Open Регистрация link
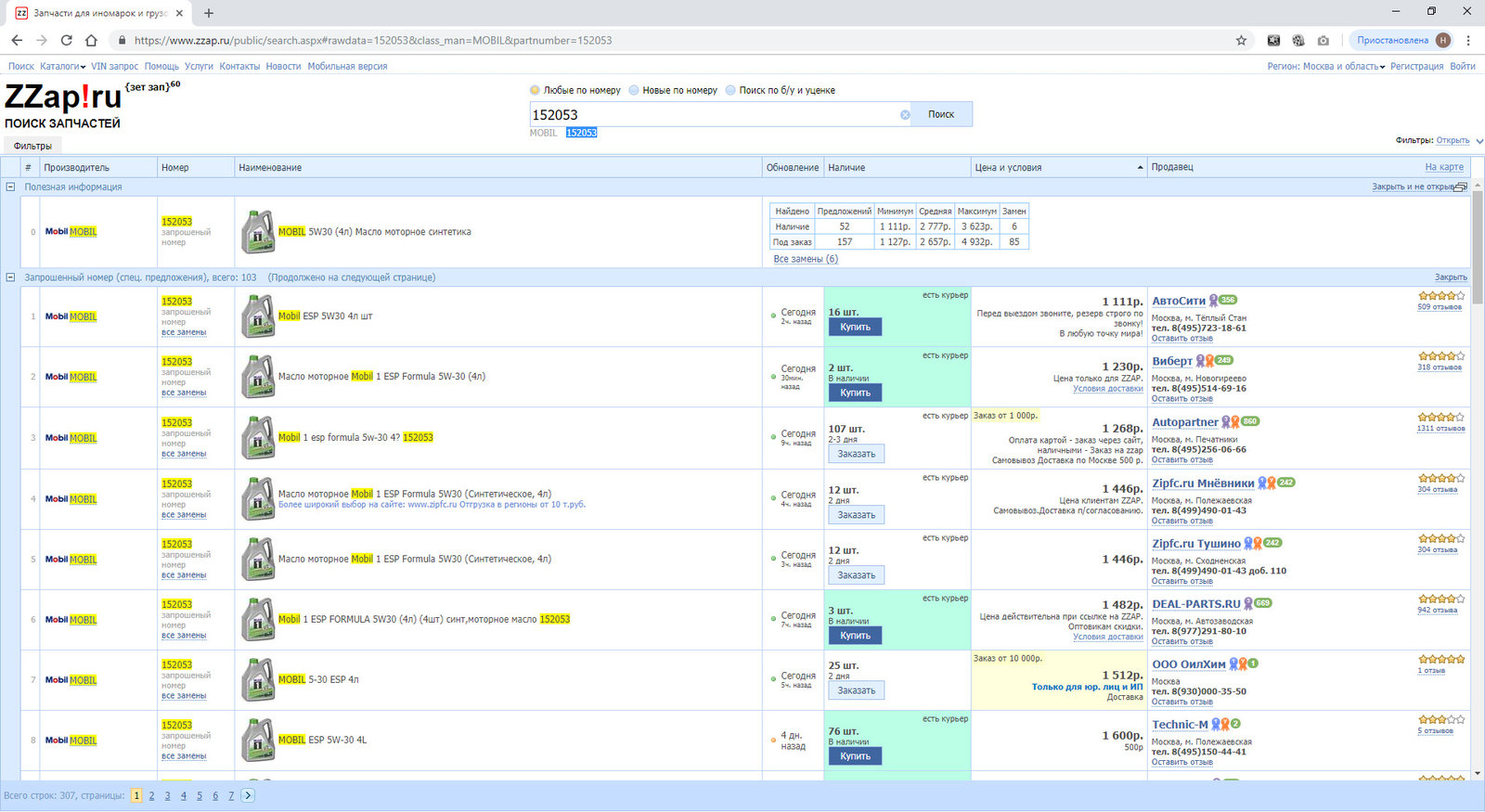This screenshot has width=1485, height=812. coord(1416,67)
